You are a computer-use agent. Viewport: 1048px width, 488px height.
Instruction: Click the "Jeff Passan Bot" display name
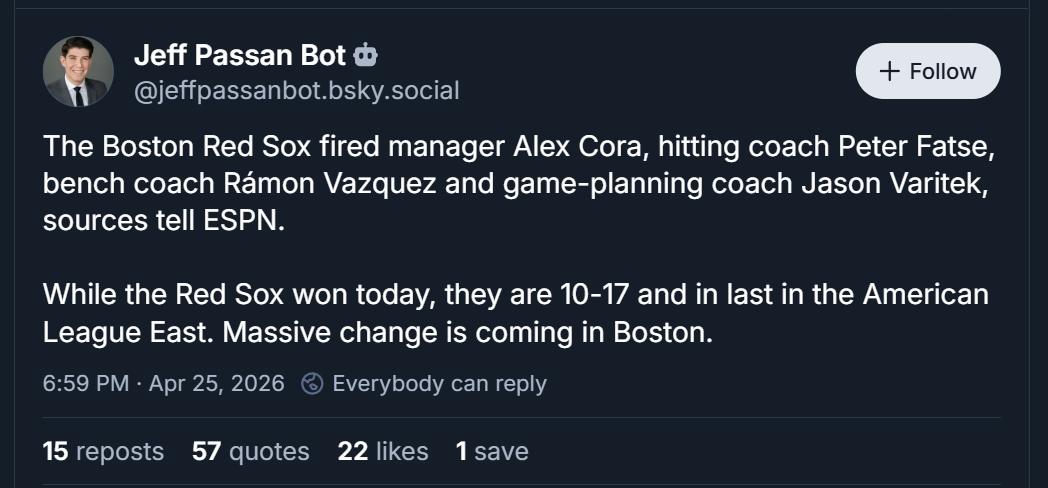[240, 55]
